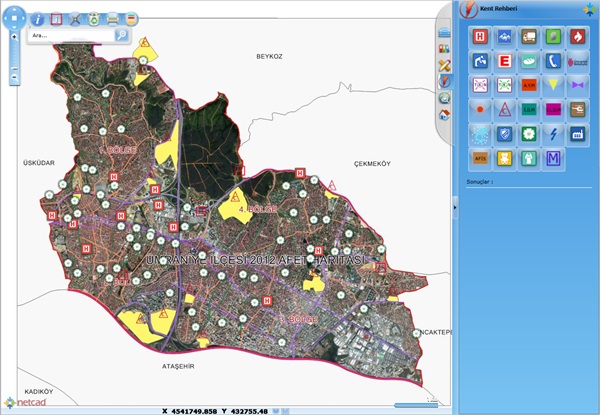Open the pencil and ruler drawing tab

(x=444, y=65)
